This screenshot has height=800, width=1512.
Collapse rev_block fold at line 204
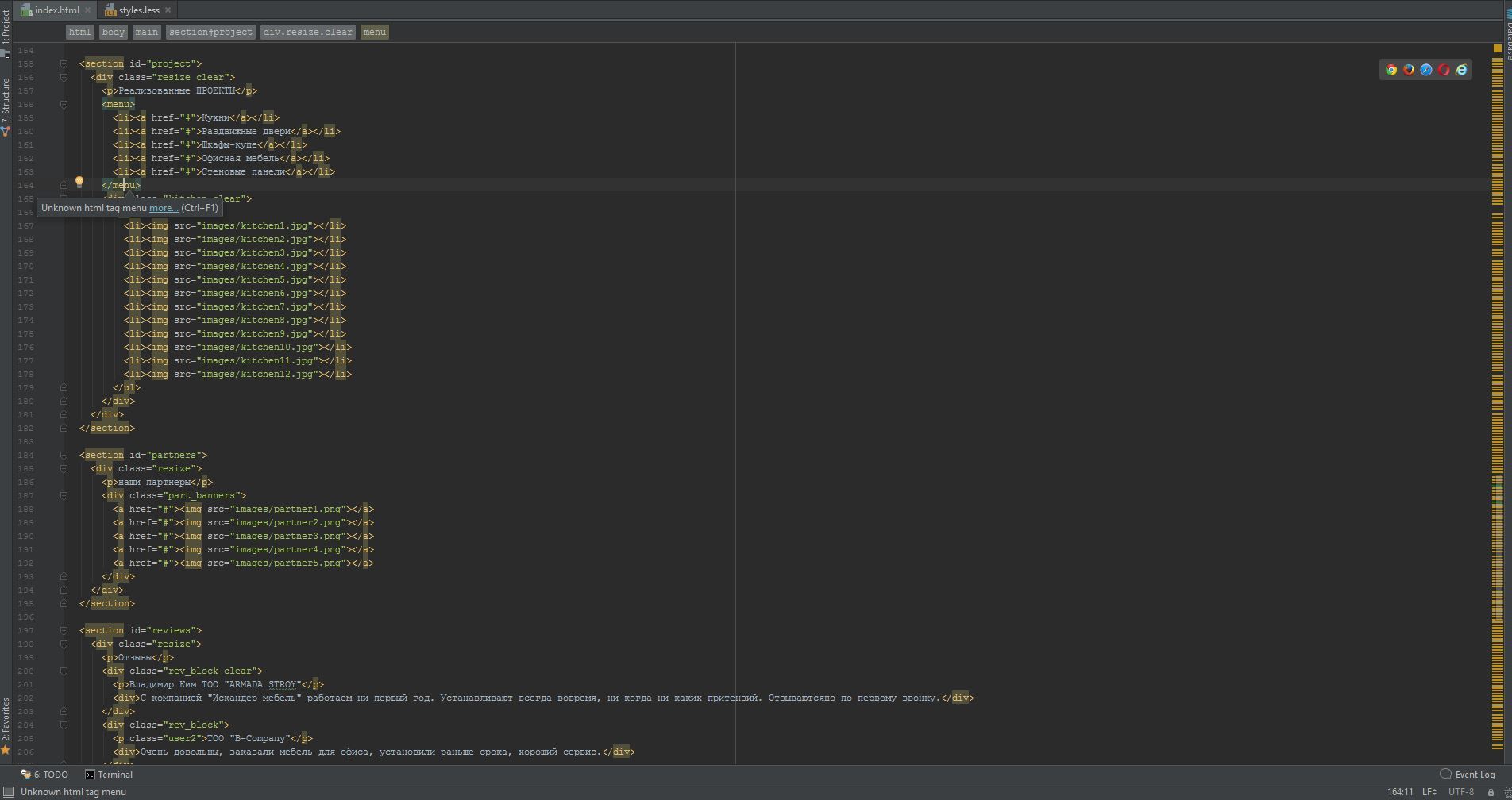(64, 725)
